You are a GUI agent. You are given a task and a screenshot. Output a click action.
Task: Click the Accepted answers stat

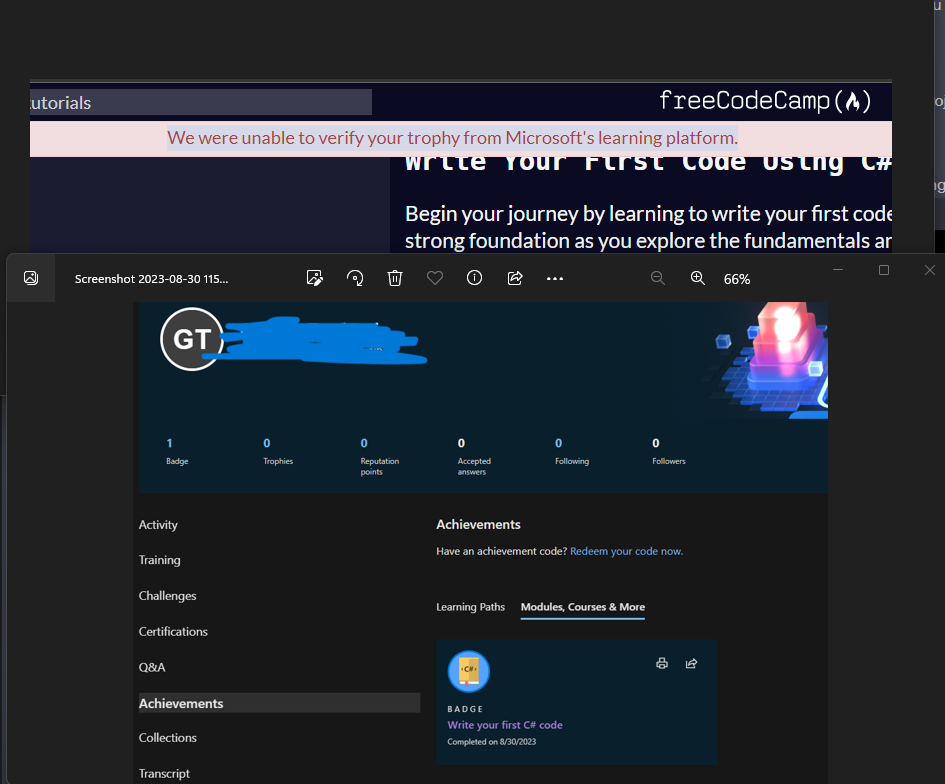point(474,457)
